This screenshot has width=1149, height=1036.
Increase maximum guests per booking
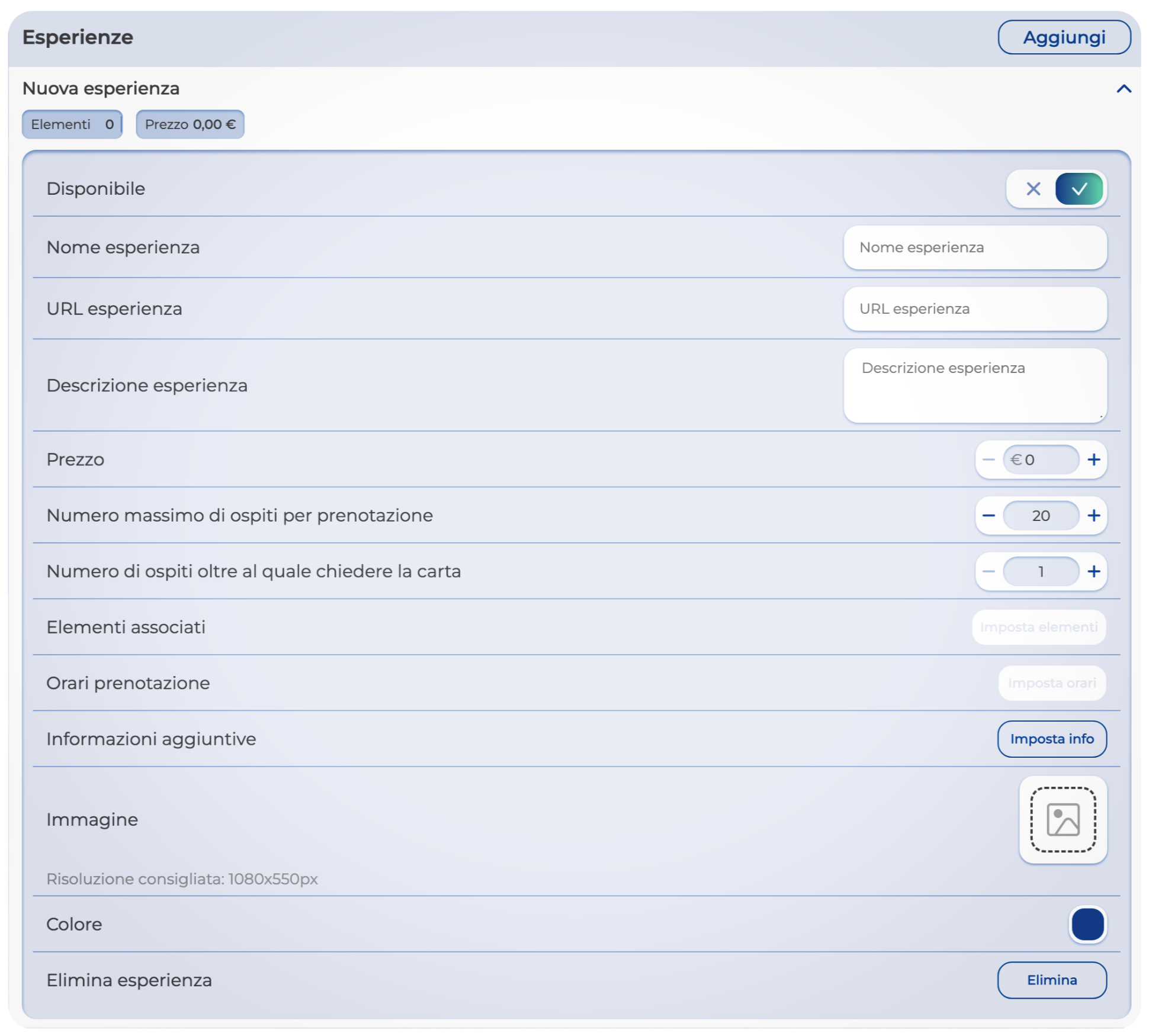click(1093, 515)
